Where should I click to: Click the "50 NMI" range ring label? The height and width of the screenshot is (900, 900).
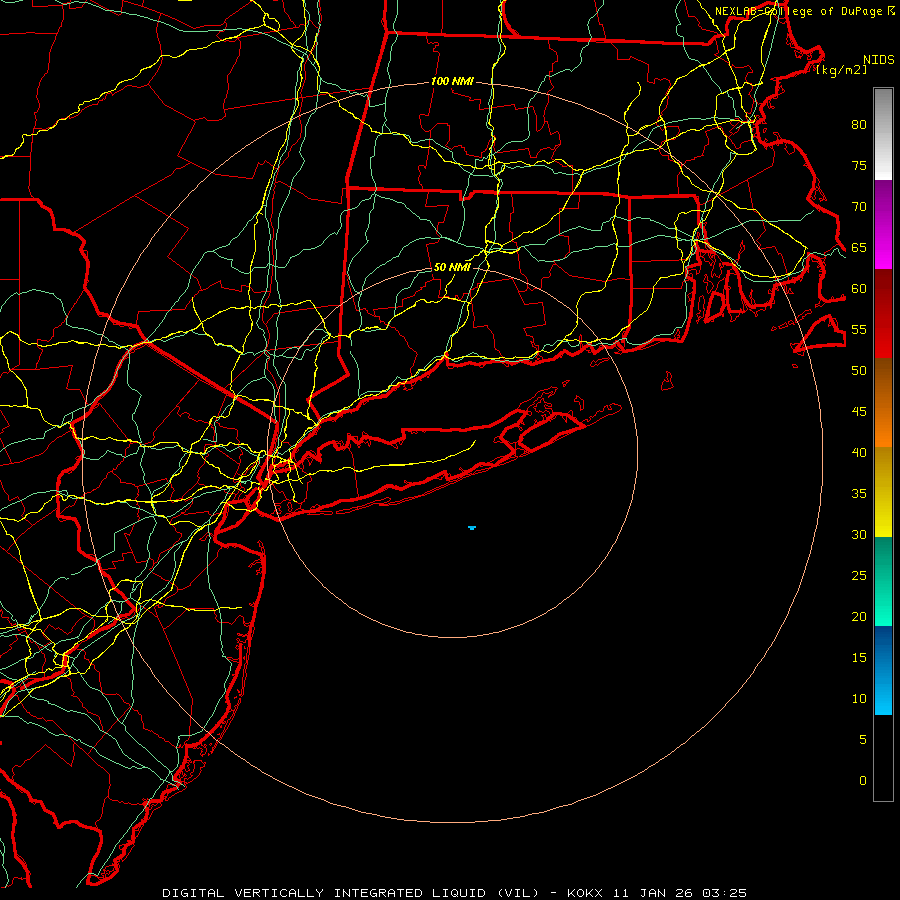452,267
